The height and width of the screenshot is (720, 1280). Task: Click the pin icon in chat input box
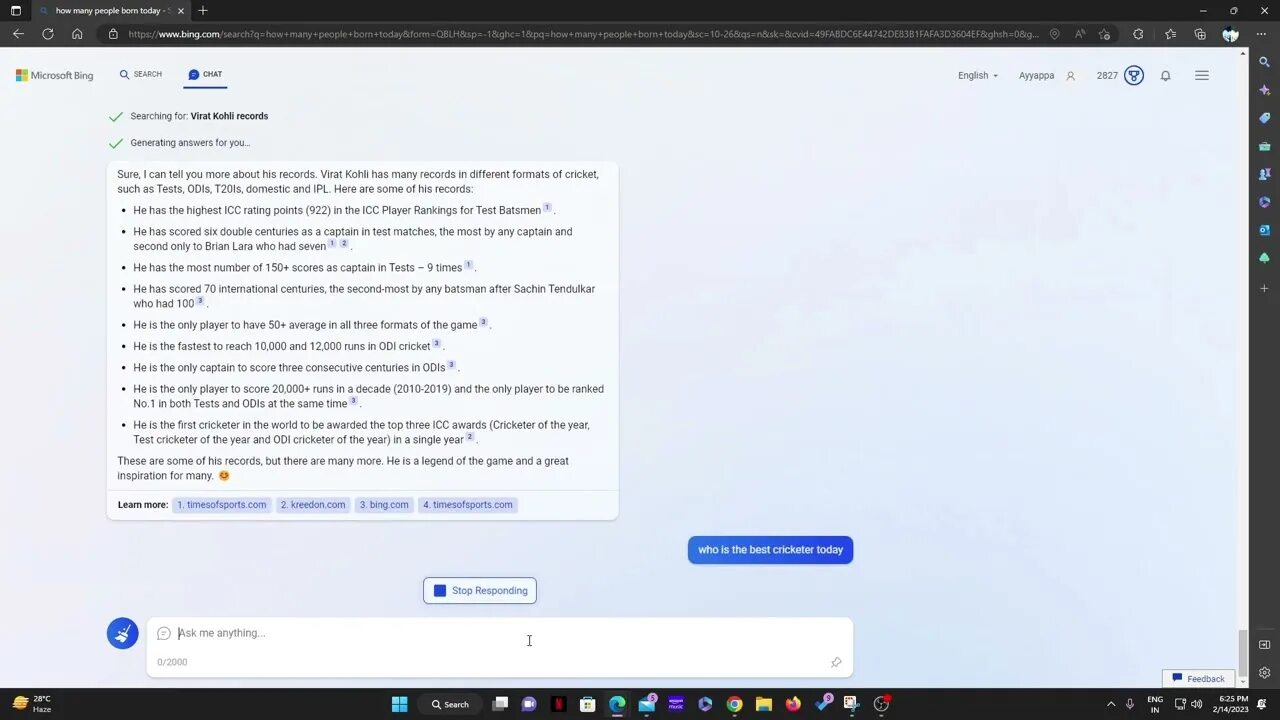click(836, 662)
